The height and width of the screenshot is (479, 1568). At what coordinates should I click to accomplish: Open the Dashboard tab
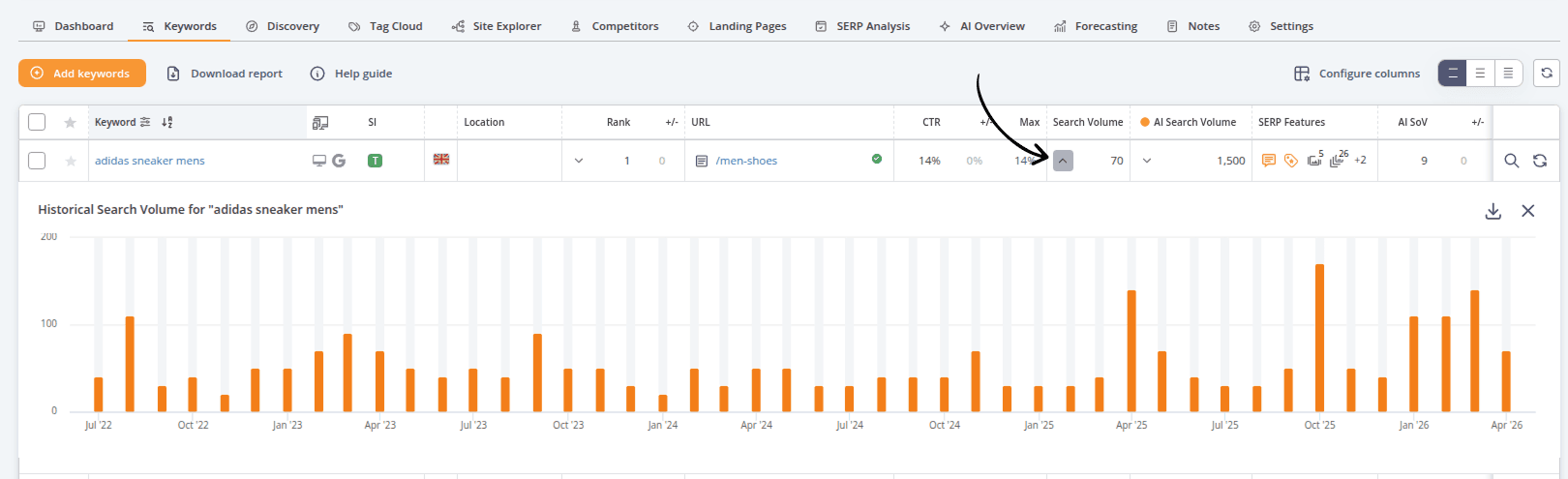click(x=74, y=26)
